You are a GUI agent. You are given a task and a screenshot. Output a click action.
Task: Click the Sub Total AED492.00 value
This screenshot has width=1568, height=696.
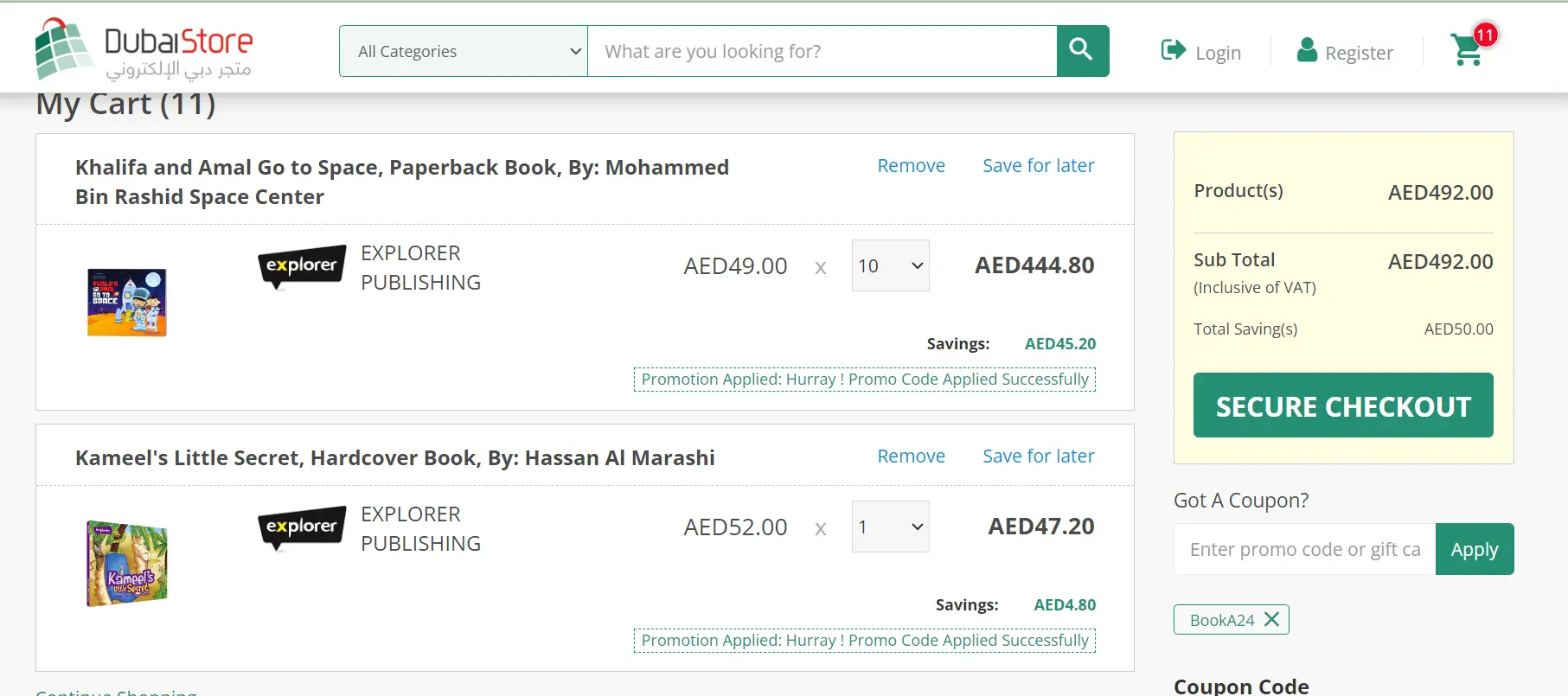(1441, 262)
